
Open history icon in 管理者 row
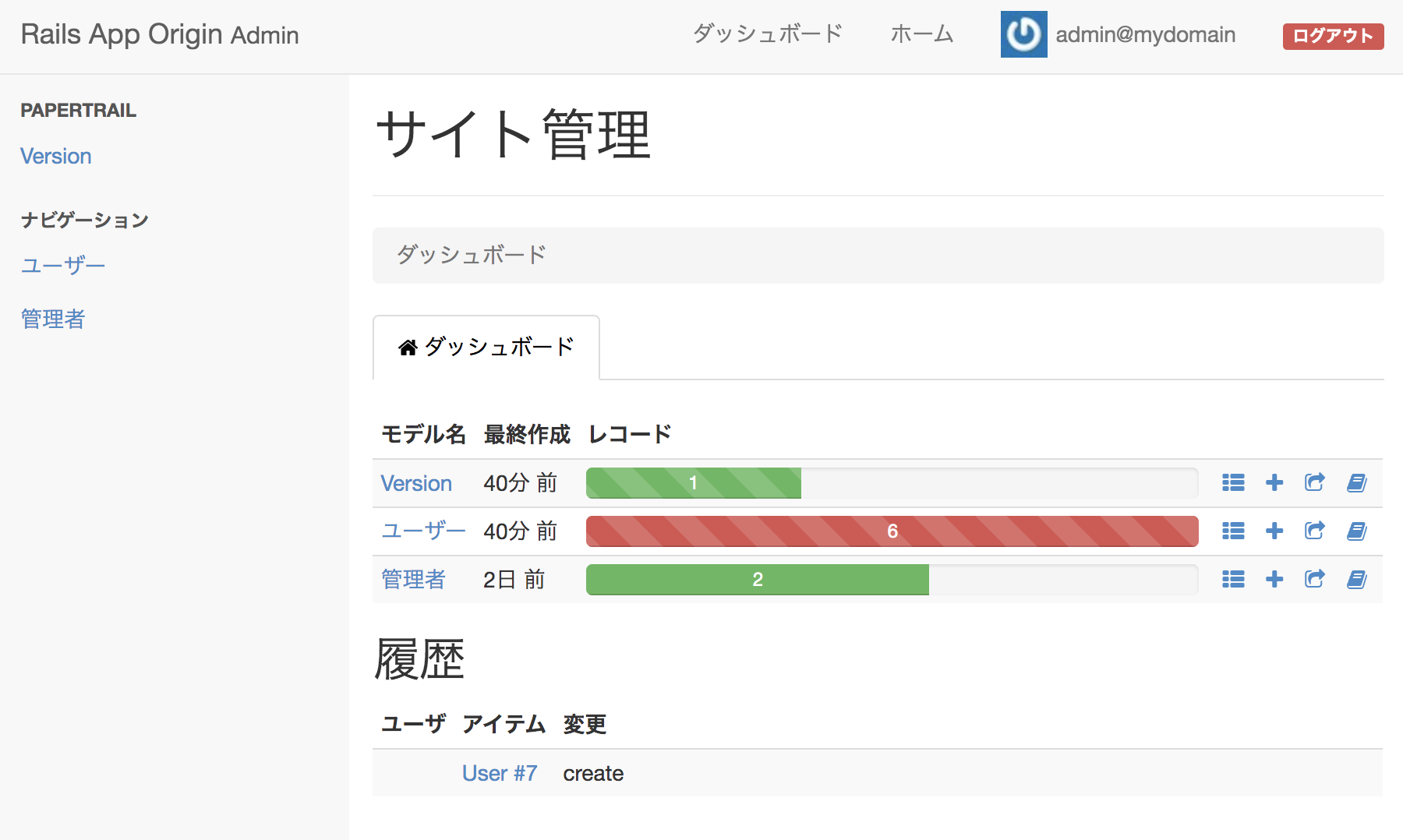coord(1357,580)
